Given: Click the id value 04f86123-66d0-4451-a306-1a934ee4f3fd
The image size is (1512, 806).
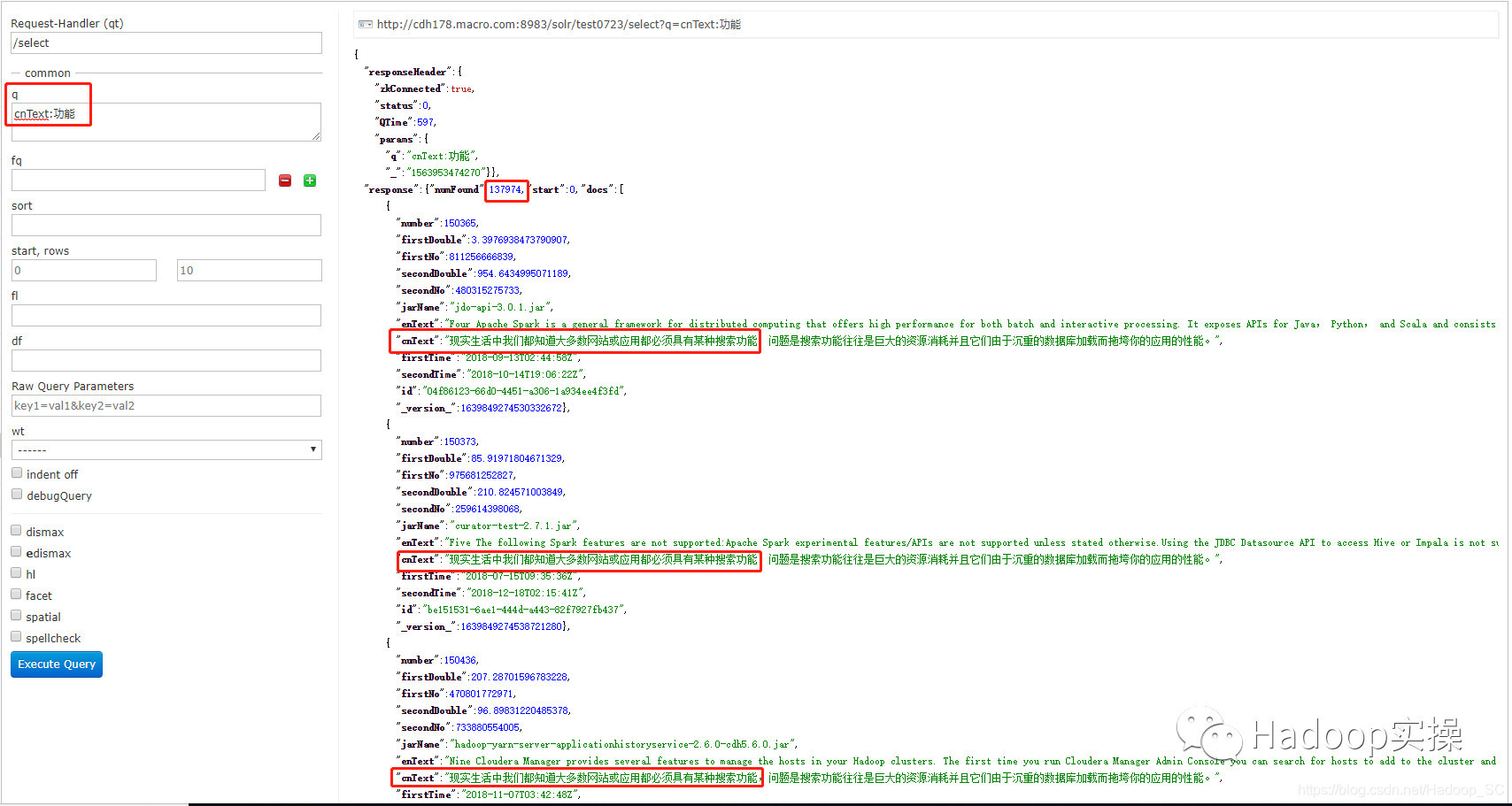Looking at the screenshot, I should [x=522, y=391].
